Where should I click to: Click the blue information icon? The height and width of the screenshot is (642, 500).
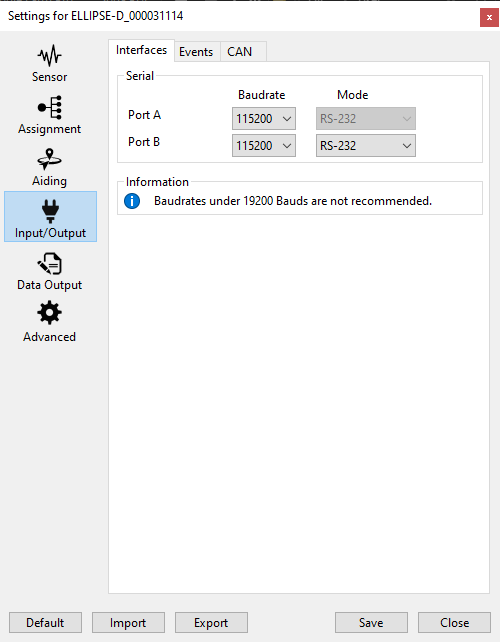pyautogui.click(x=132, y=201)
